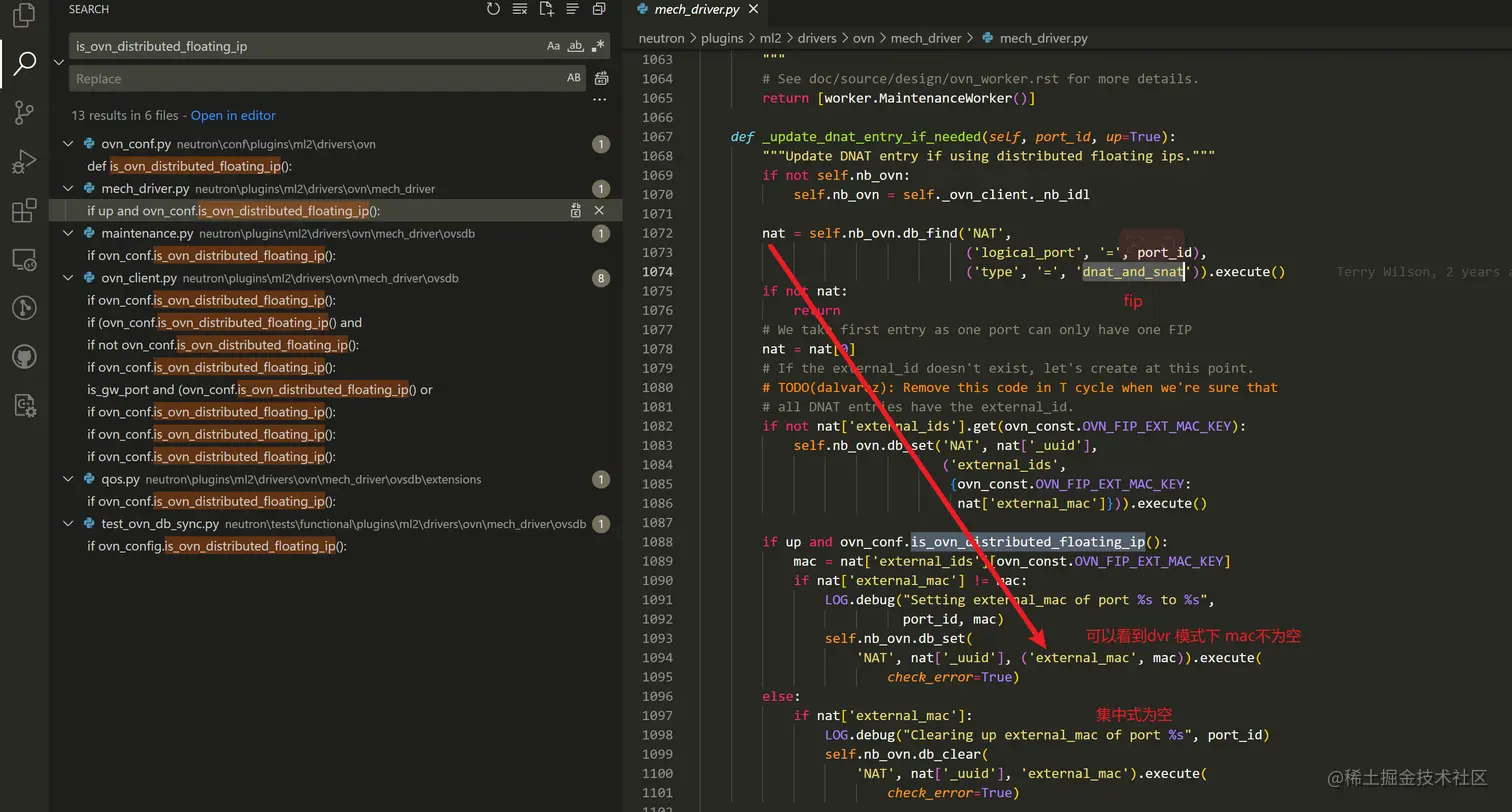Image resolution: width=1512 pixels, height=812 pixels.
Task: Open the Remote Explorer view
Action: [24, 260]
